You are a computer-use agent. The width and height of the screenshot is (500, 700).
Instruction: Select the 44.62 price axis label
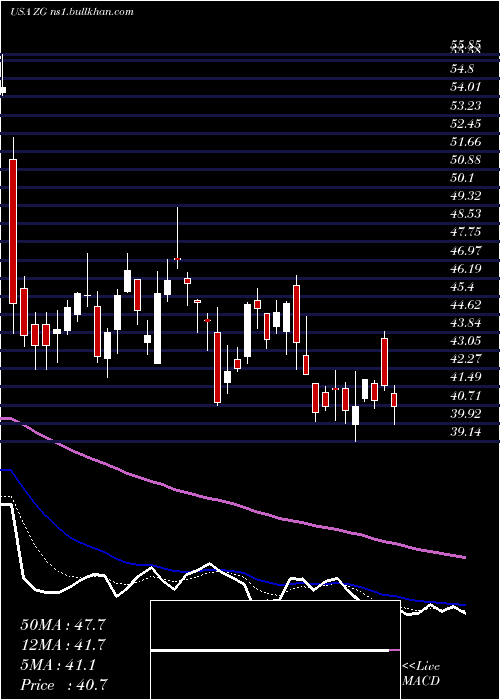coord(466,305)
